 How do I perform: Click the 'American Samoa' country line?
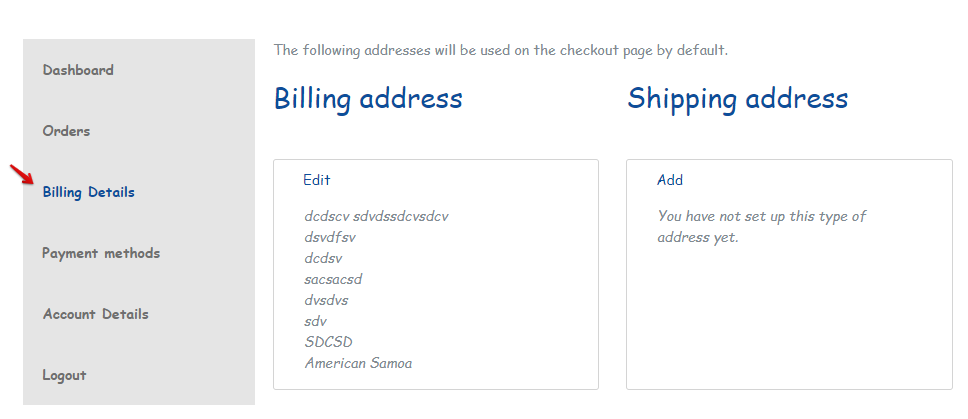click(358, 363)
